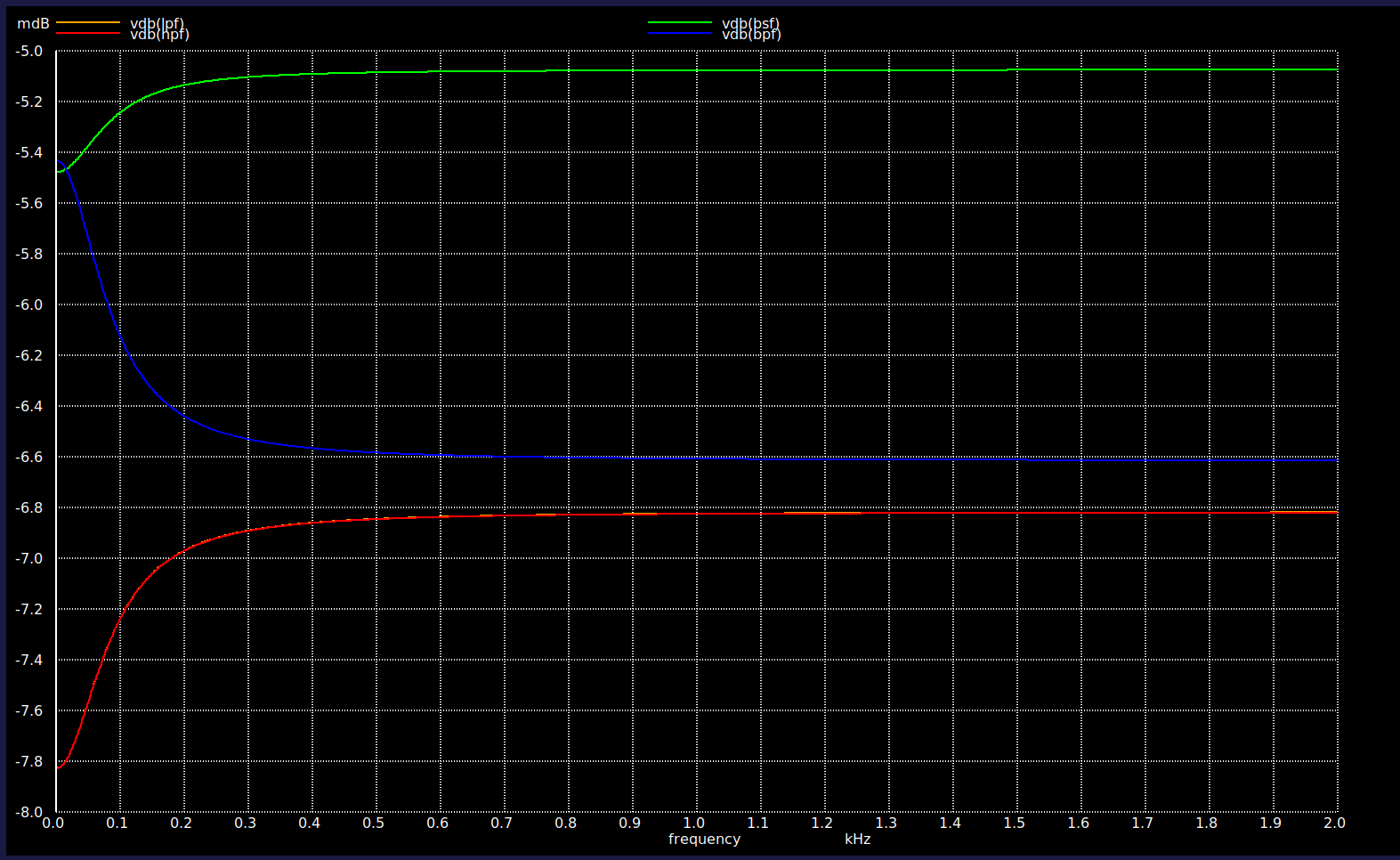The image size is (1400, 860).
Task: Click the red curve's lowest point near 0 kHz
Action: 59,767
